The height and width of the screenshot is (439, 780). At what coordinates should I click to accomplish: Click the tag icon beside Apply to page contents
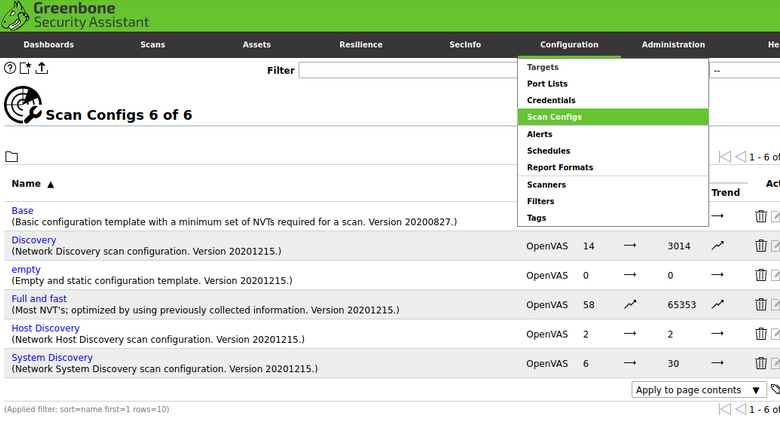(776, 390)
